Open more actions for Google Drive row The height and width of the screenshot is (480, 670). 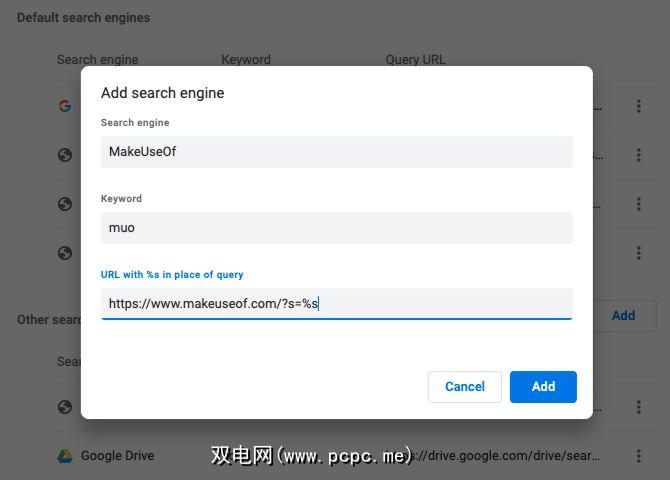[638, 456]
